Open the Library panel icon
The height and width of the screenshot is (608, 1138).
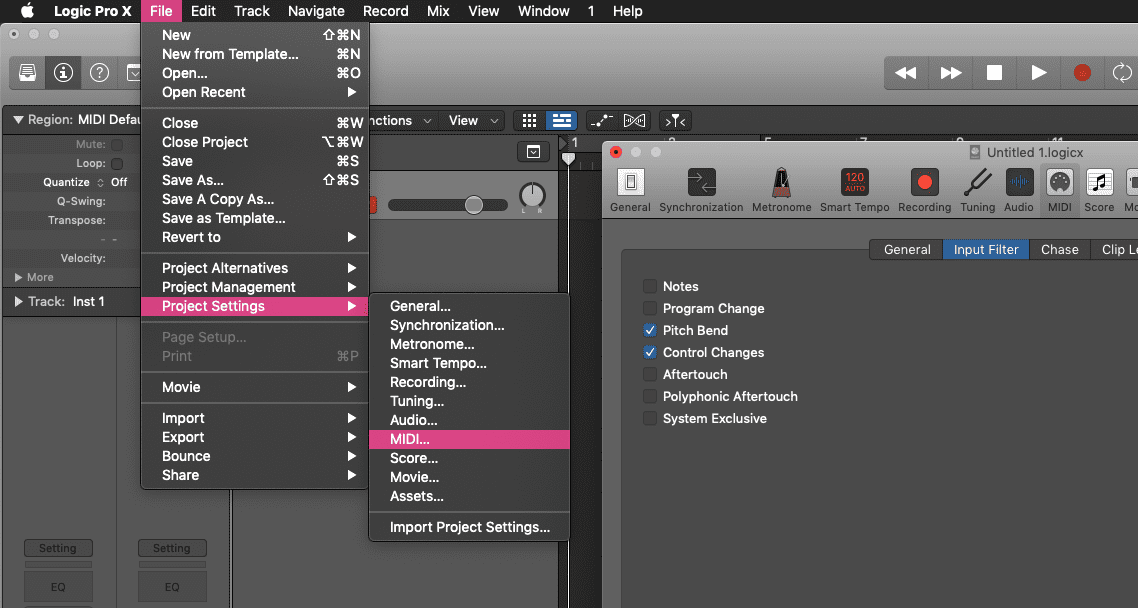click(x=28, y=73)
